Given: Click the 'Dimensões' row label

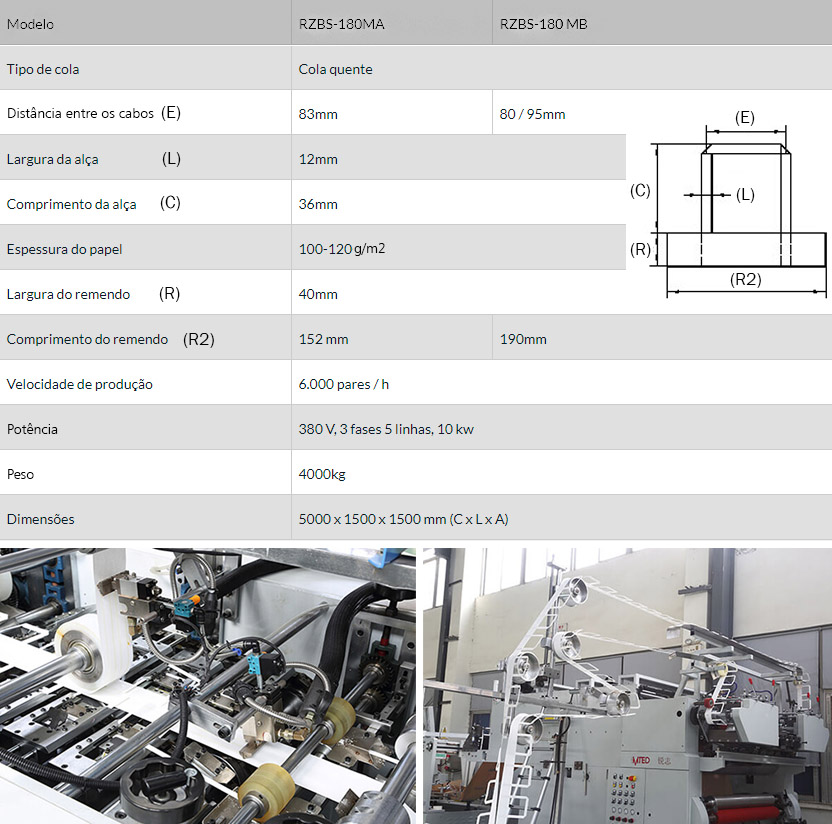Looking at the screenshot, I should 40,519.
